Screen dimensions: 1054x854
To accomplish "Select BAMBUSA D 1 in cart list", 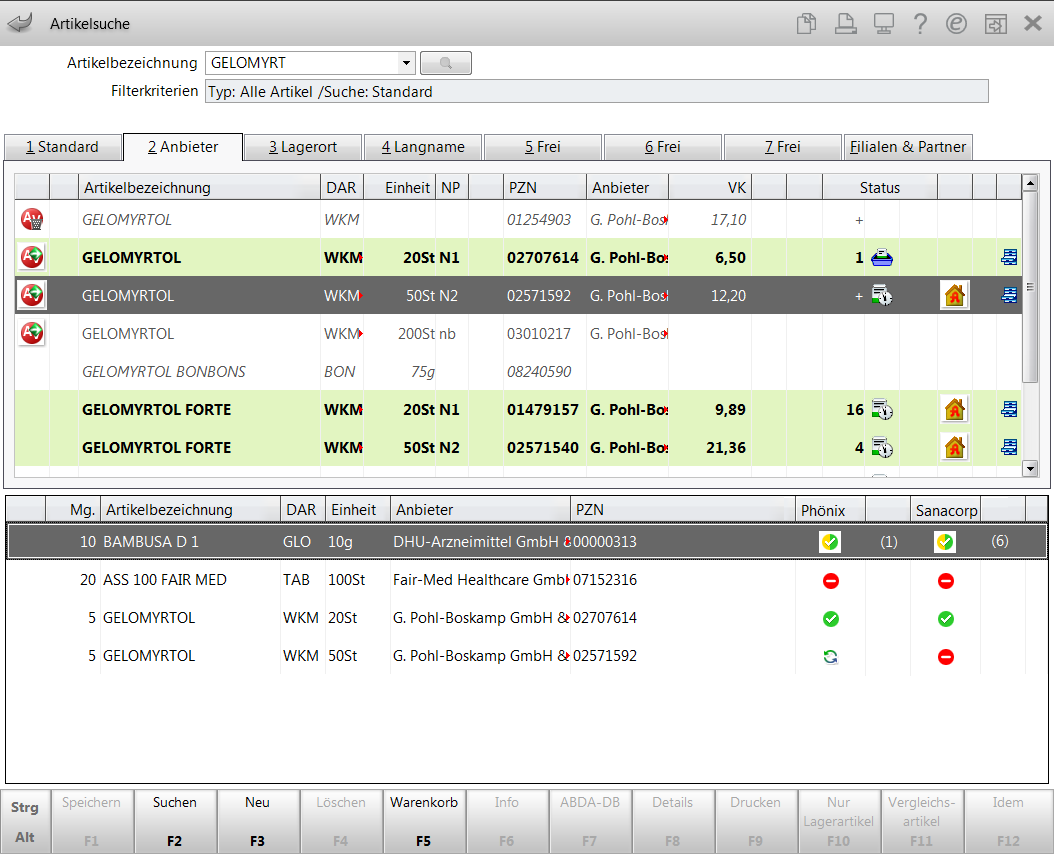I will pos(527,542).
